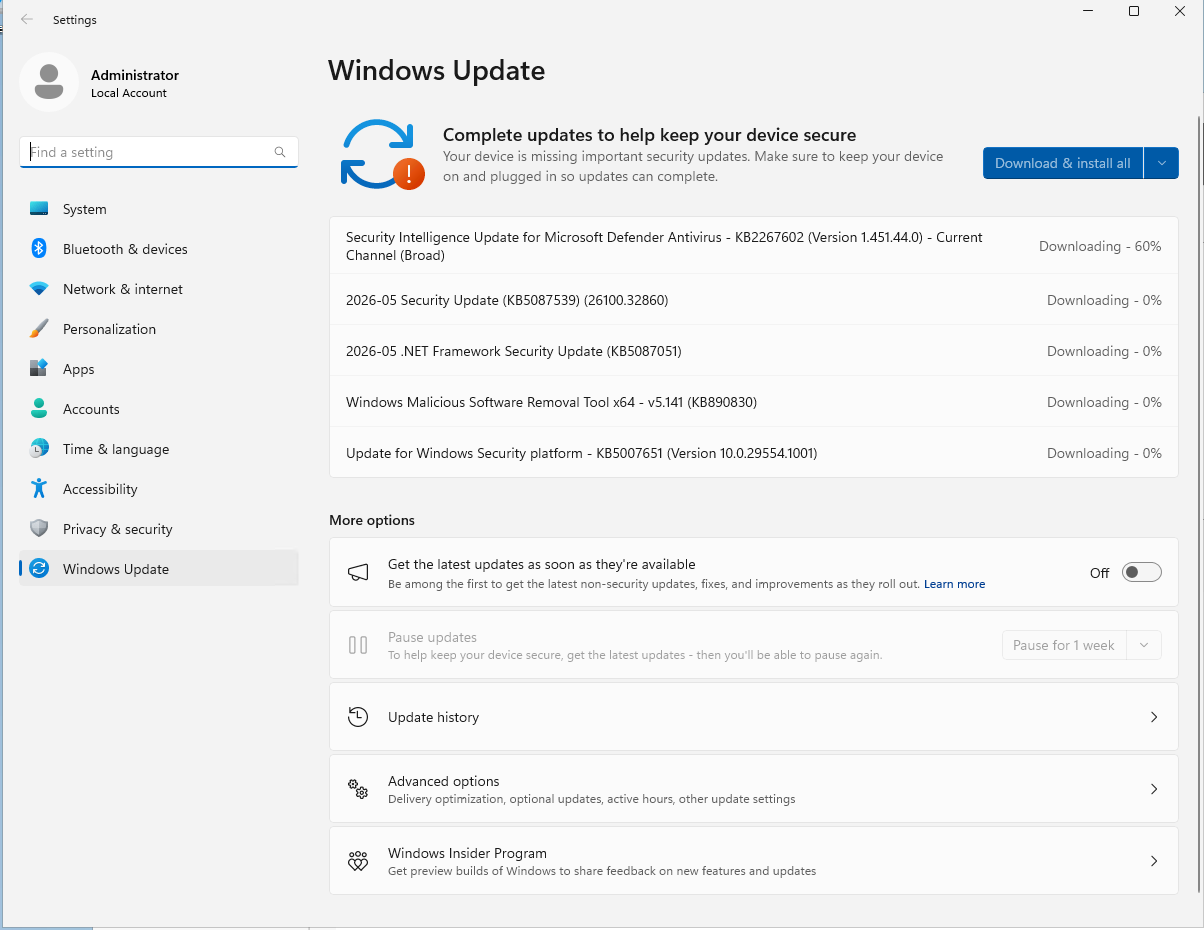Click the Downloading - 60% status
The height and width of the screenshot is (930, 1204).
click(1100, 246)
